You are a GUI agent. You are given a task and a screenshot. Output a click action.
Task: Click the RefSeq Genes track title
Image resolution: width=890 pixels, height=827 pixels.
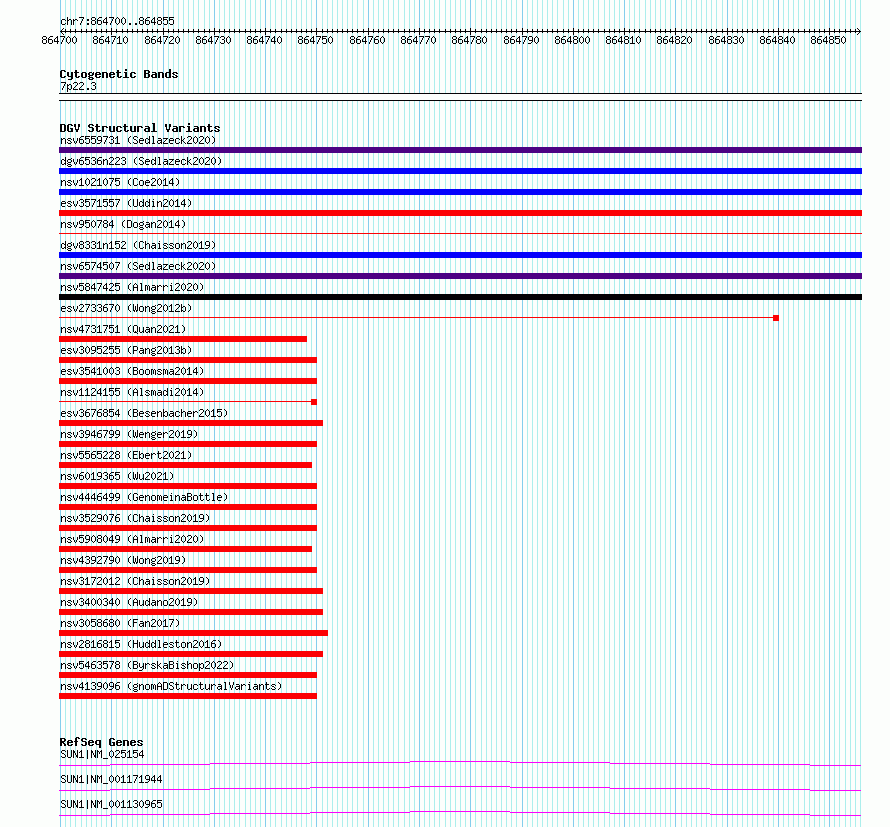pyautogui.click(x=101, y=742)
